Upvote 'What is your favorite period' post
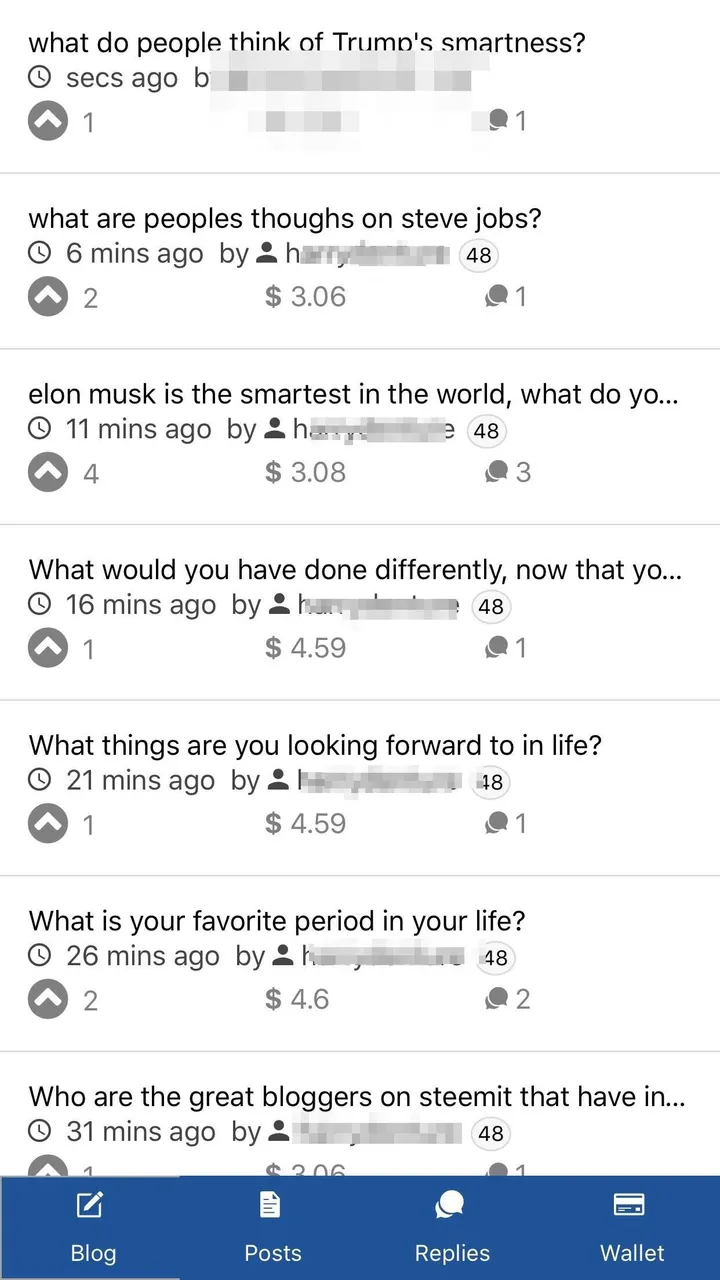 [47, 999]
